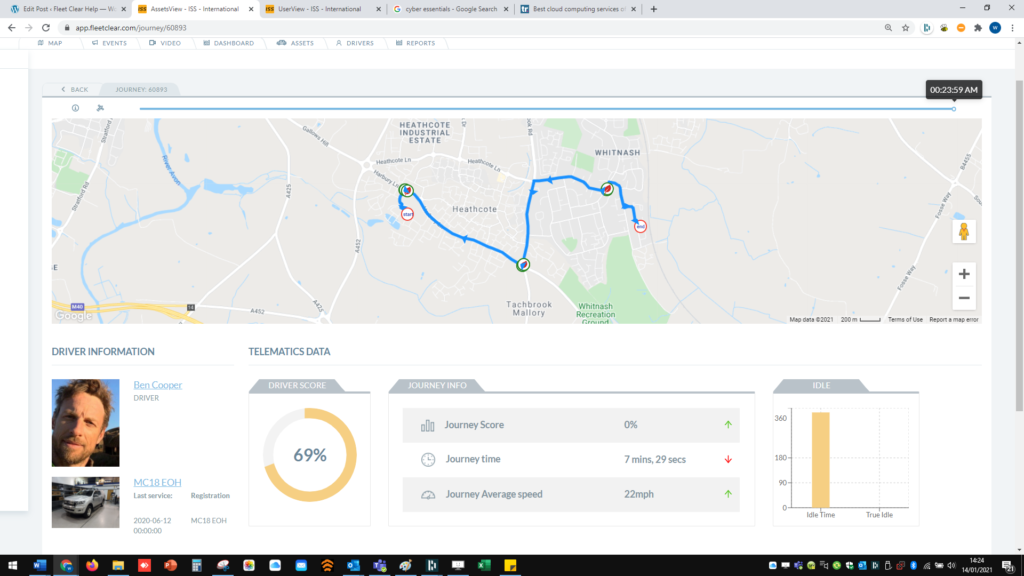Screen dimensions: 1024x576
Task: Click event marker near Harbury Lane
Action: pyautogui.click(x=406, y=190)
